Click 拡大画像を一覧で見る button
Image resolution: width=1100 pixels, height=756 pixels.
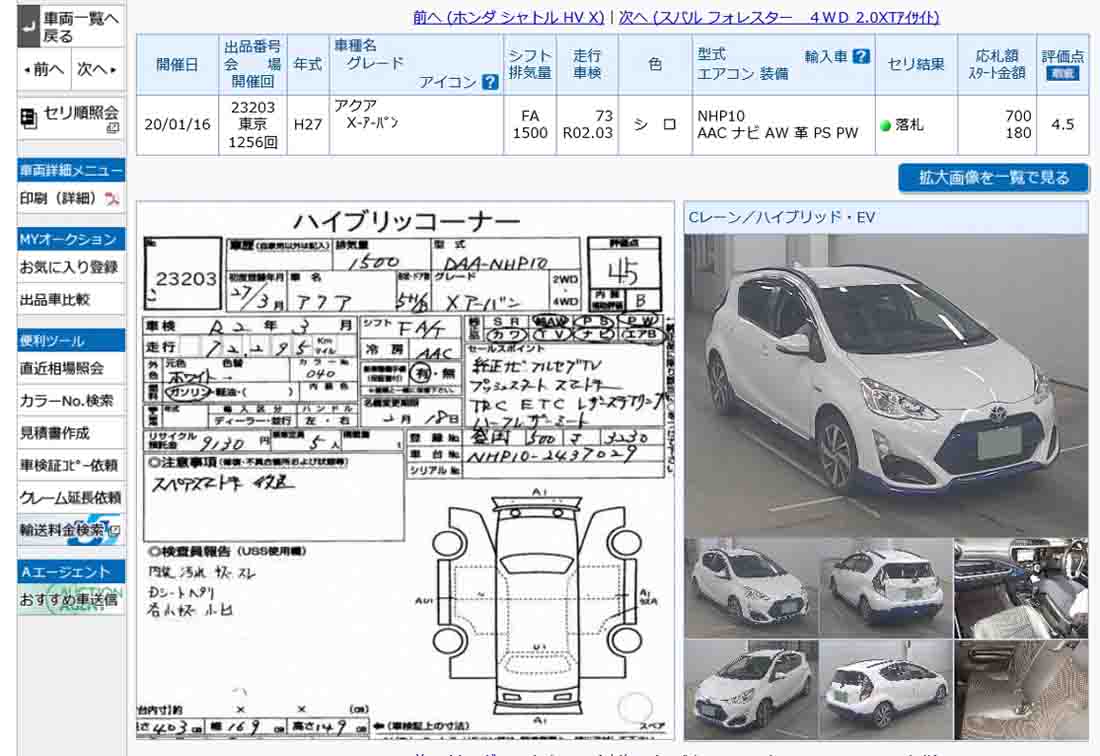coord(993,178)
